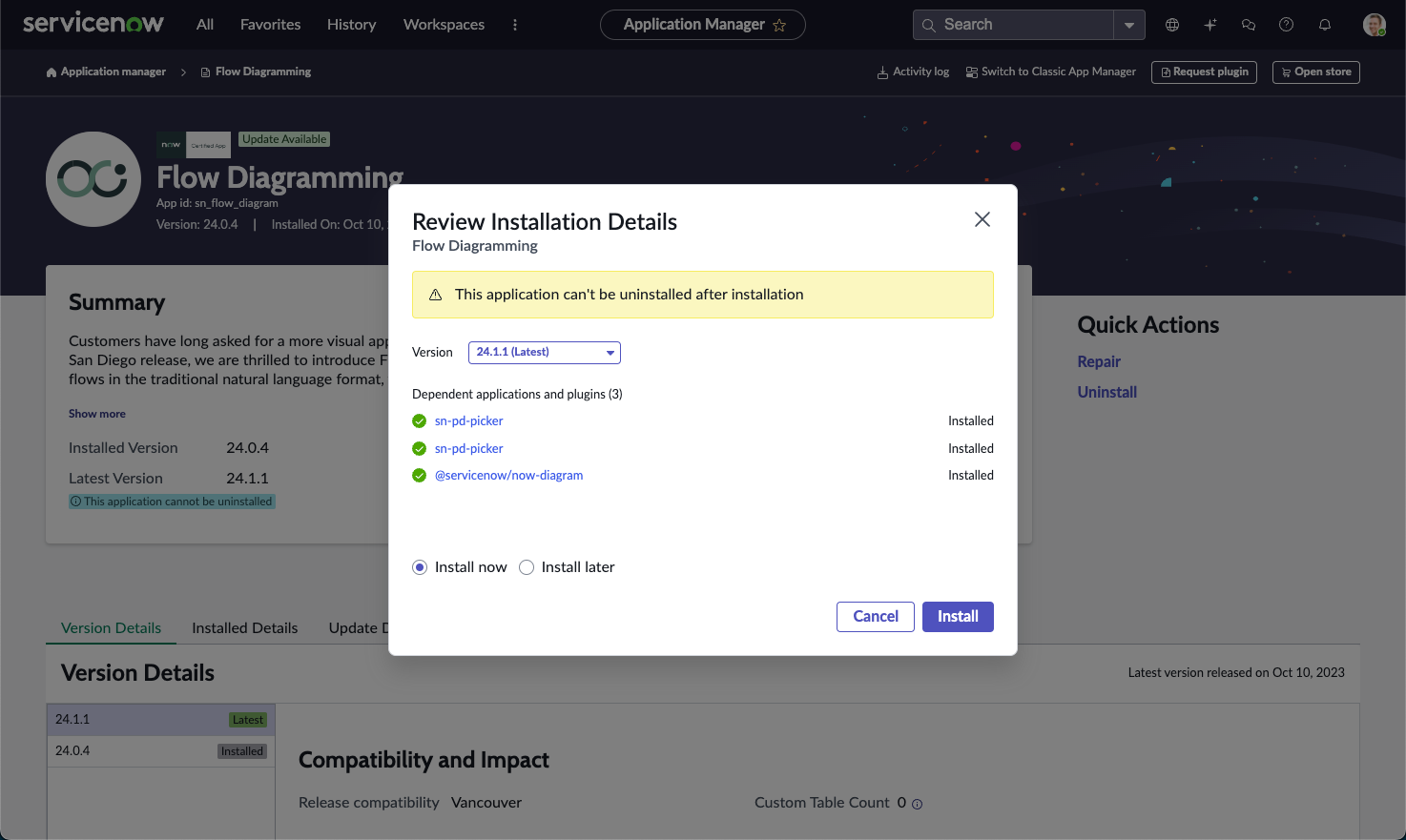This screenshot has height=840, width=1406.
Task: Expand Show more in the Summary
Action: 97,414
